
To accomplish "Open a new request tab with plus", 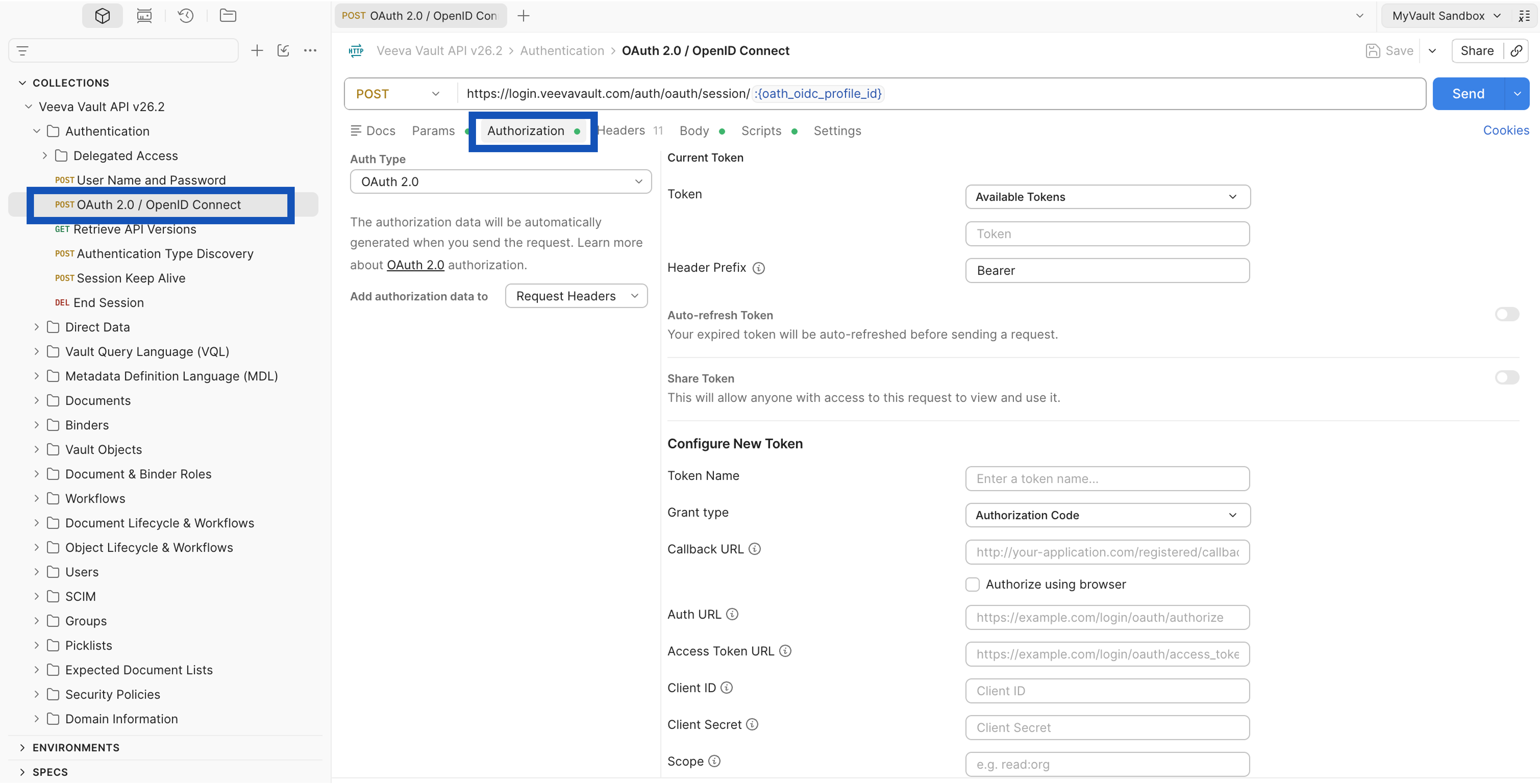I will 523,15.
